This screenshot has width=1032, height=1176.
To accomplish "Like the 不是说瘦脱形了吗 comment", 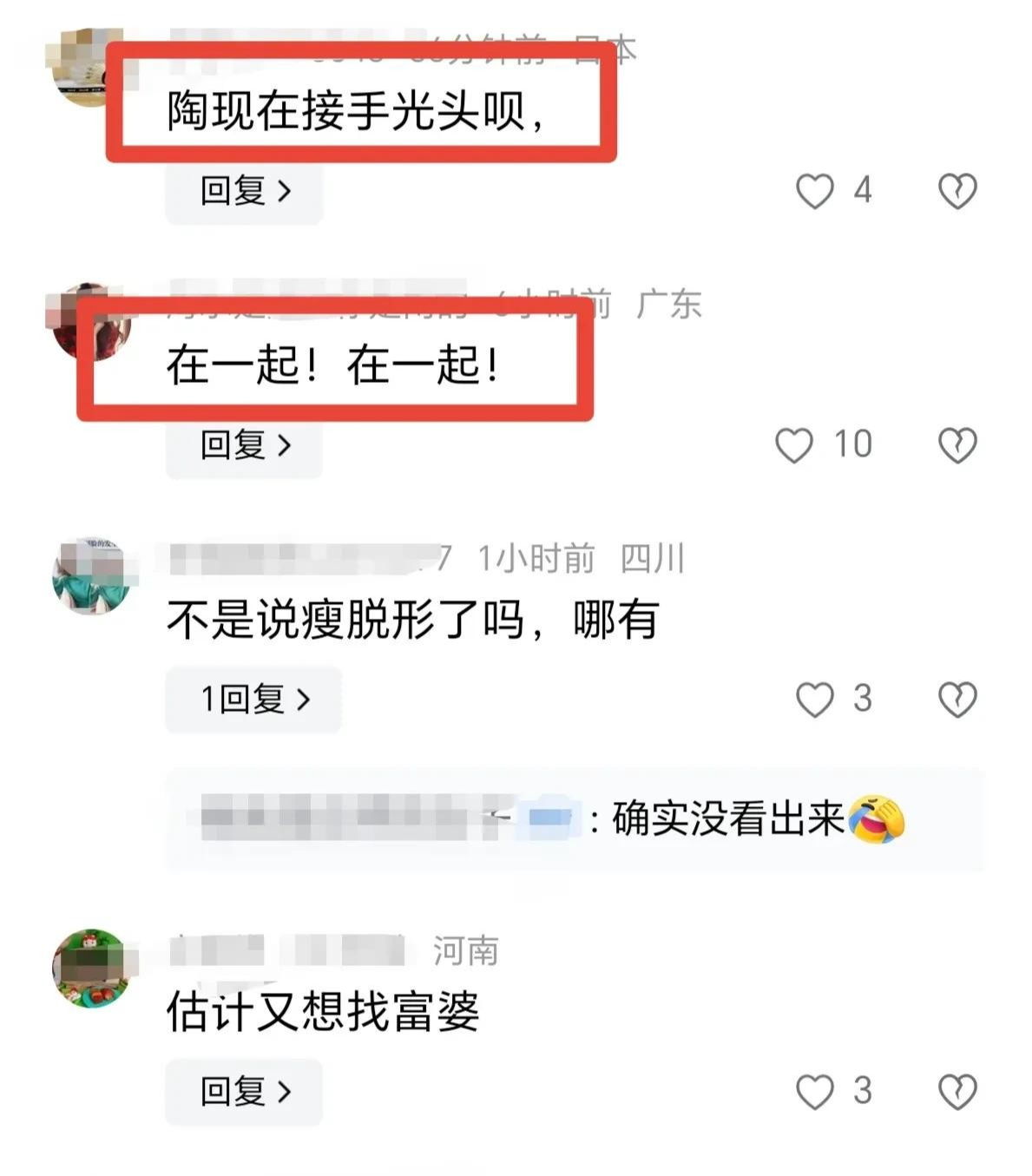I will click(x=815, y=700).
